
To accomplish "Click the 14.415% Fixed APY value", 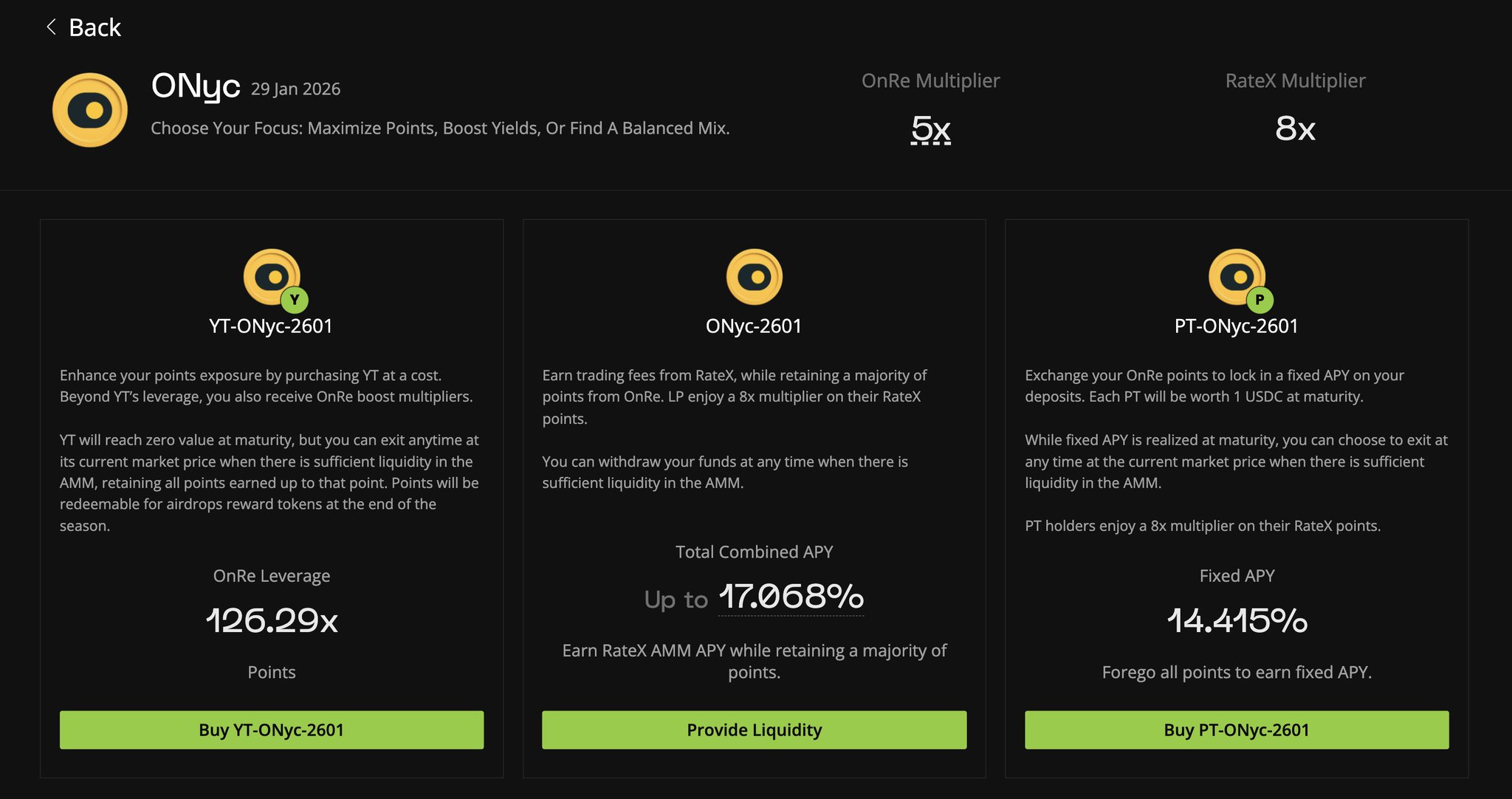I will pyautogui.click(x=1236, y=621).
